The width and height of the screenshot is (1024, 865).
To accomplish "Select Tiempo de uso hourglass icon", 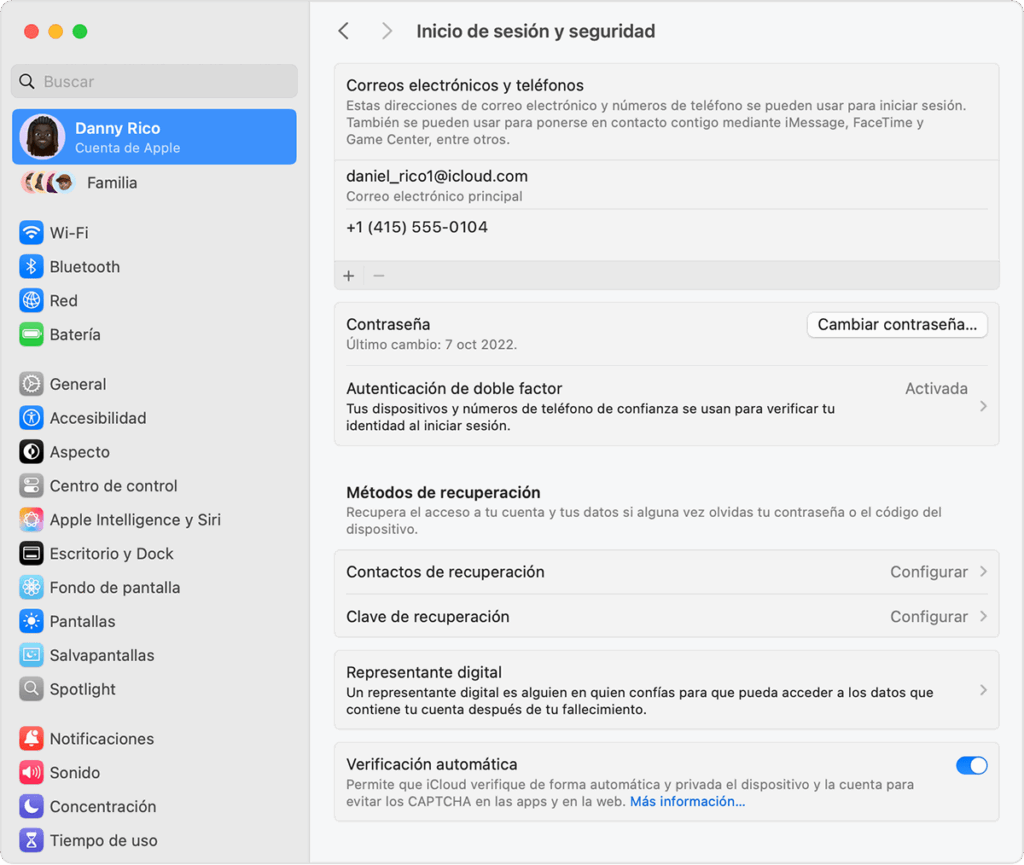I will 31,840.
